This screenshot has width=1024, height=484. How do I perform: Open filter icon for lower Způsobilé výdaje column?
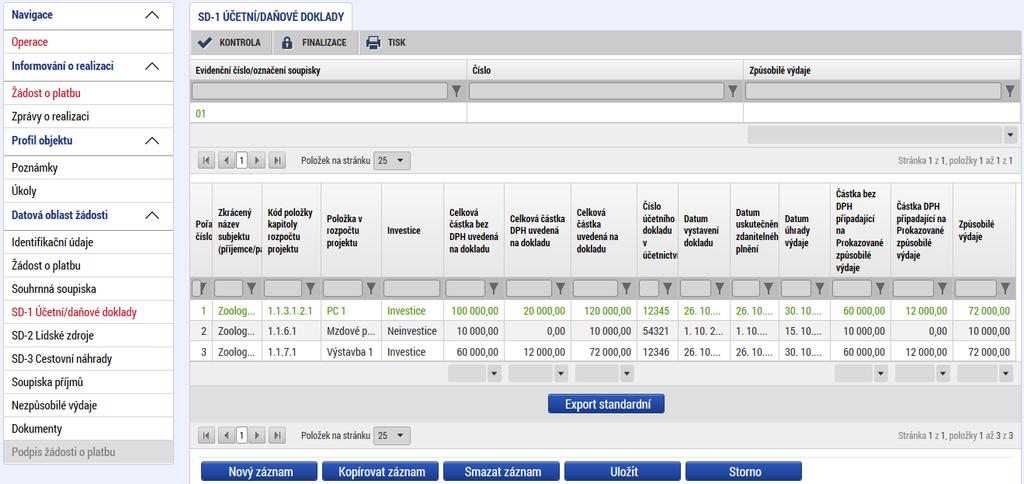[x=1005, y=288]
